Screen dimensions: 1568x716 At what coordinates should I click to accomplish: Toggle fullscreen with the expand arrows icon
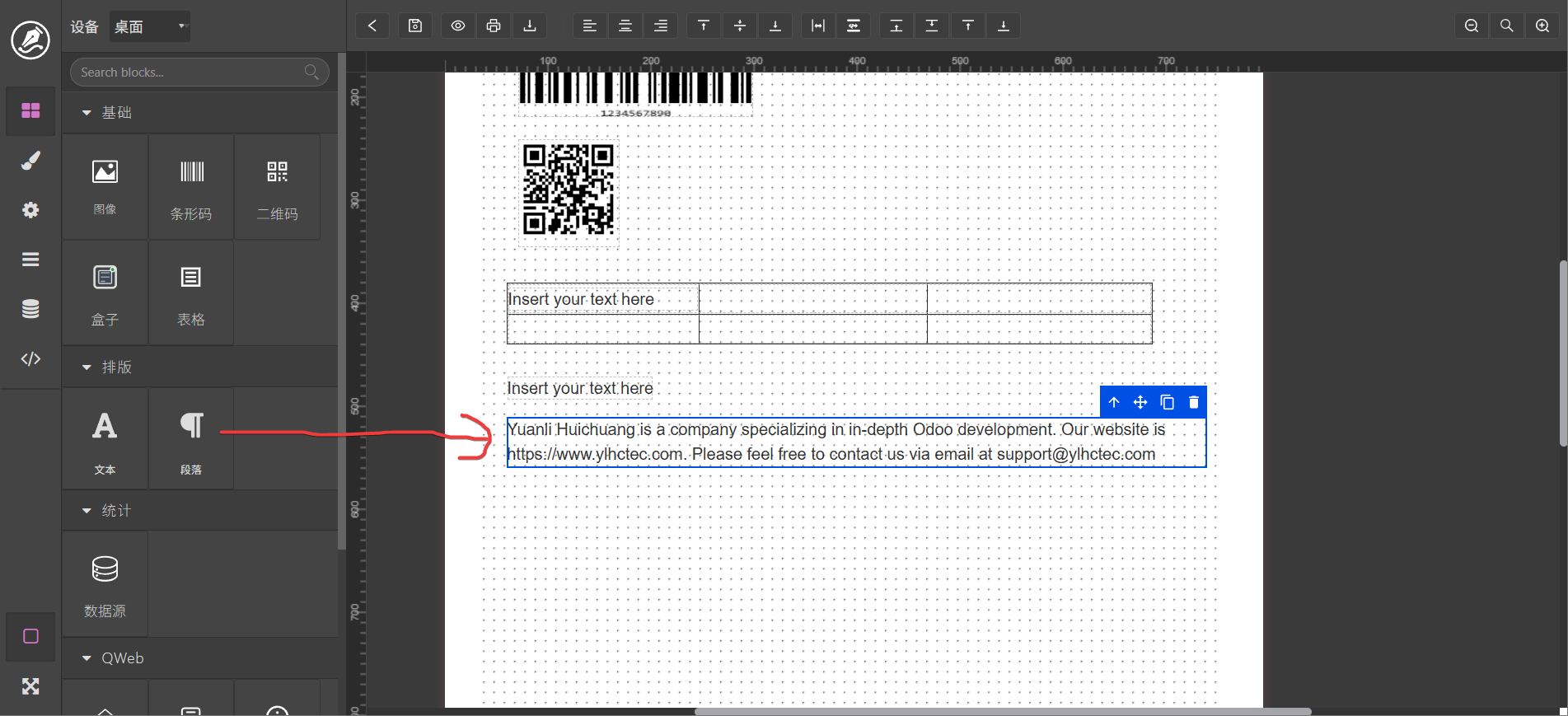30,686
